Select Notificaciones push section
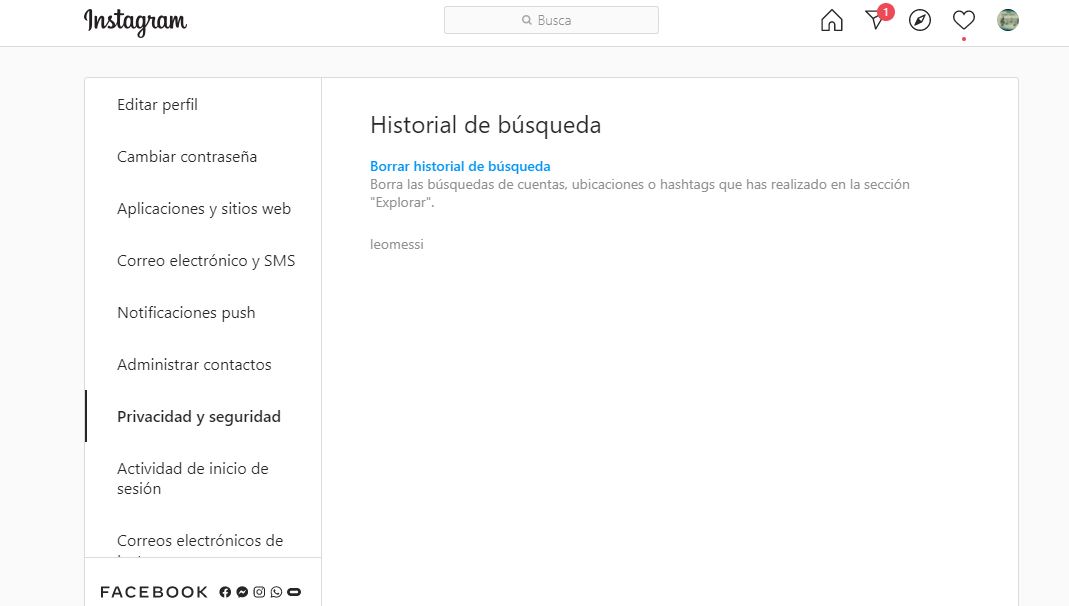Screen dimensions: 1069x606 (186, 312)
